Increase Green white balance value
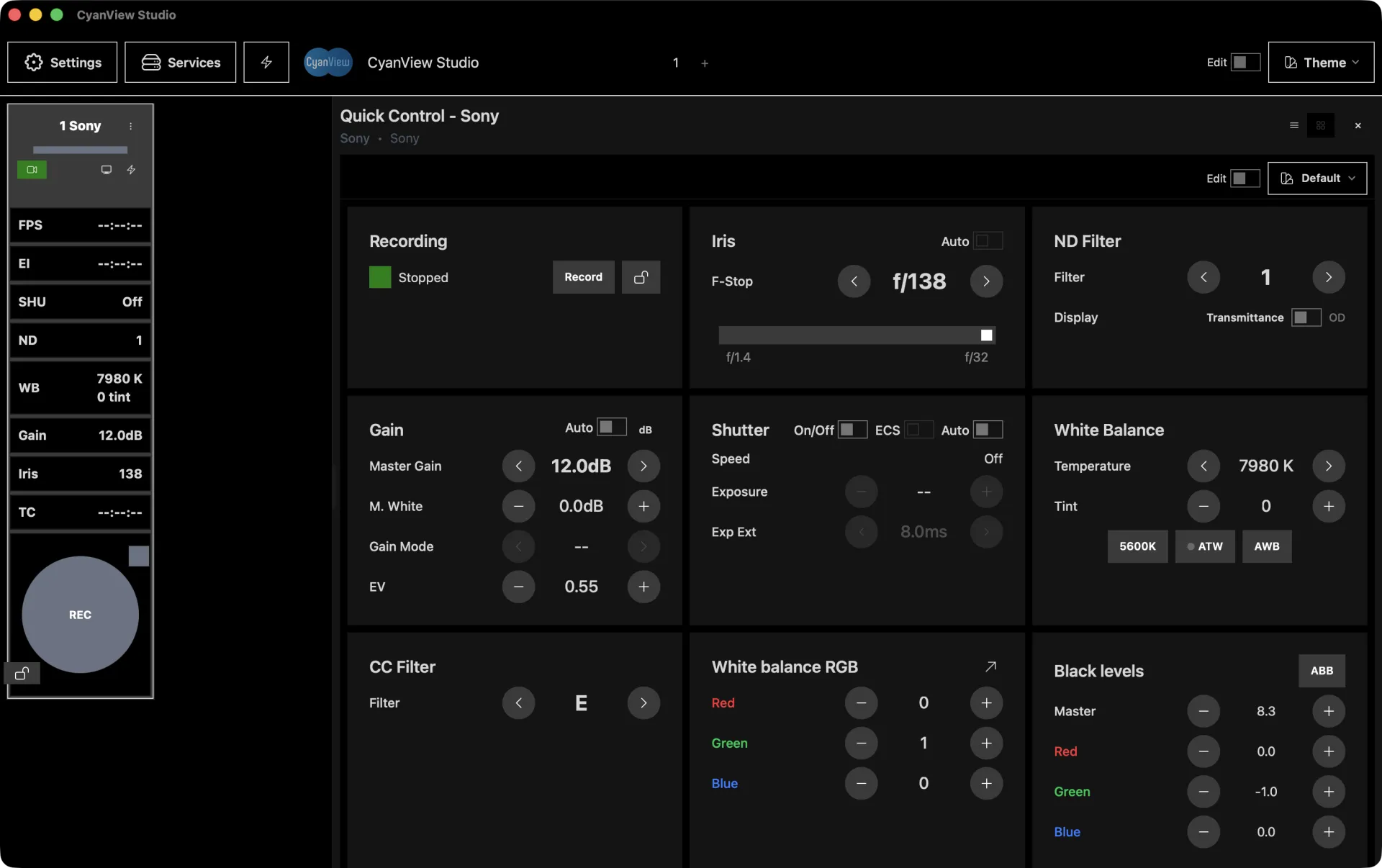 point(986,743)
